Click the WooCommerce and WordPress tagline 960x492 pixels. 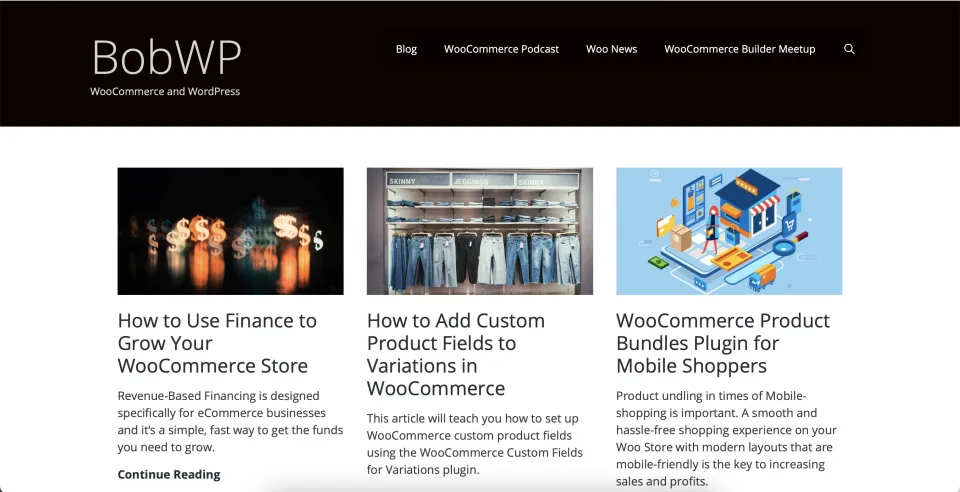pyautogui.click(x=165, y=91)
